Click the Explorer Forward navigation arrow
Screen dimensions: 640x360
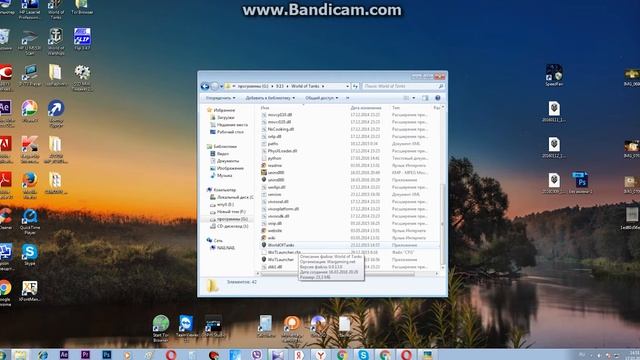[x=214, y=86]
